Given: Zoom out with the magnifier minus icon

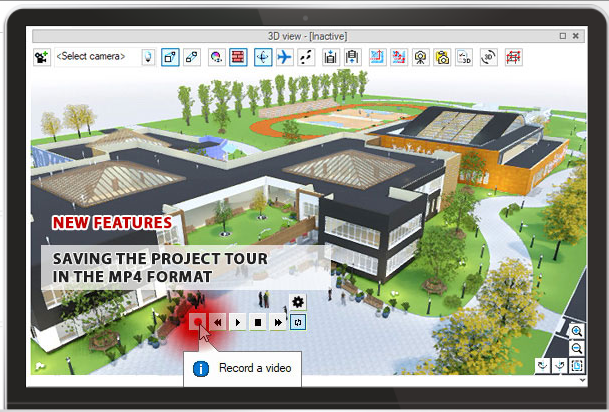Looking at the screenshot, I should pos(577,347).
